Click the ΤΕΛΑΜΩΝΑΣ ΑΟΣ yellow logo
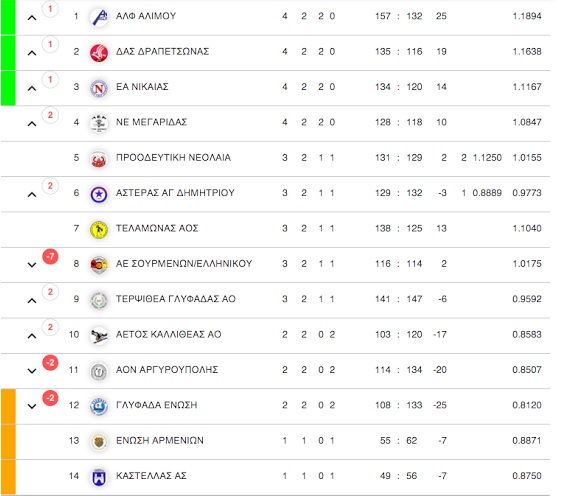Image resolution: width=570 pixels, height=496 pixels. (x=99, y=229)
